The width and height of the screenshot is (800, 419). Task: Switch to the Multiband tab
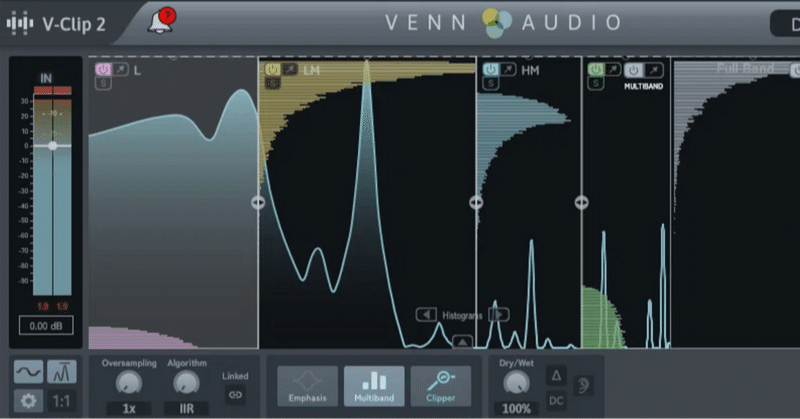tap(374, 386)
